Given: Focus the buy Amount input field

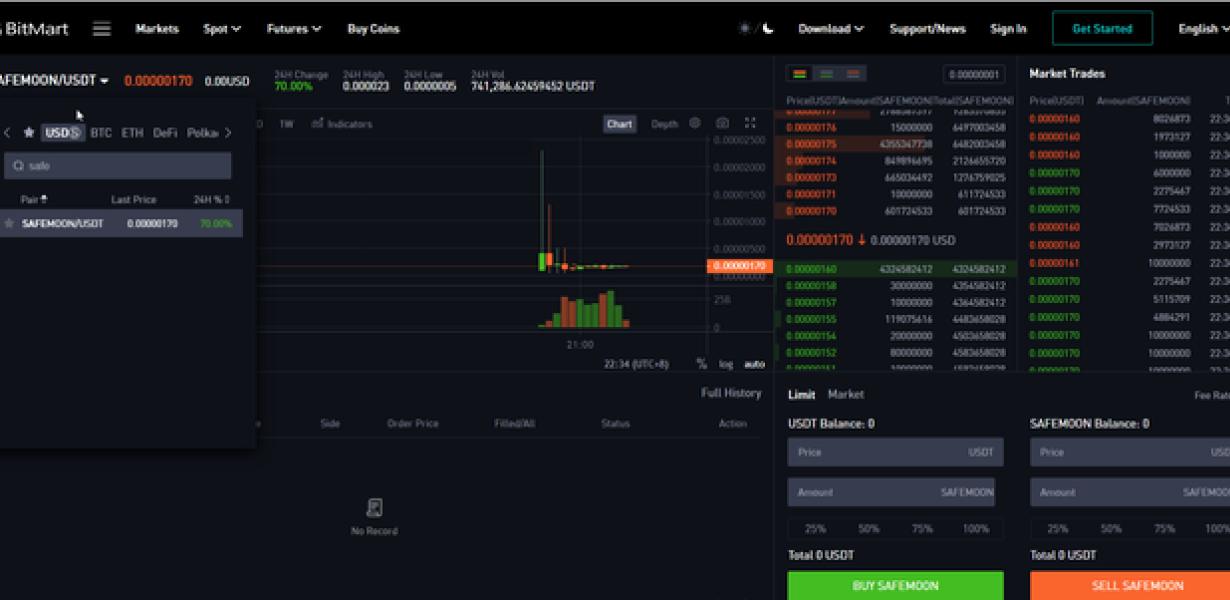Looking at the screenshot, I should click(891, 492).
